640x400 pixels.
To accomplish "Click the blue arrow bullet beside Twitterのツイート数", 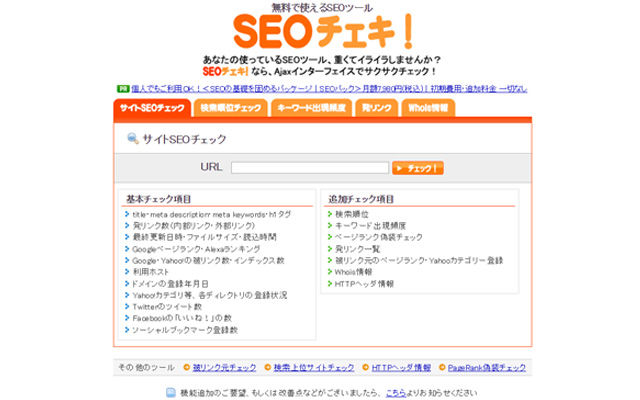I will (127, 306).
